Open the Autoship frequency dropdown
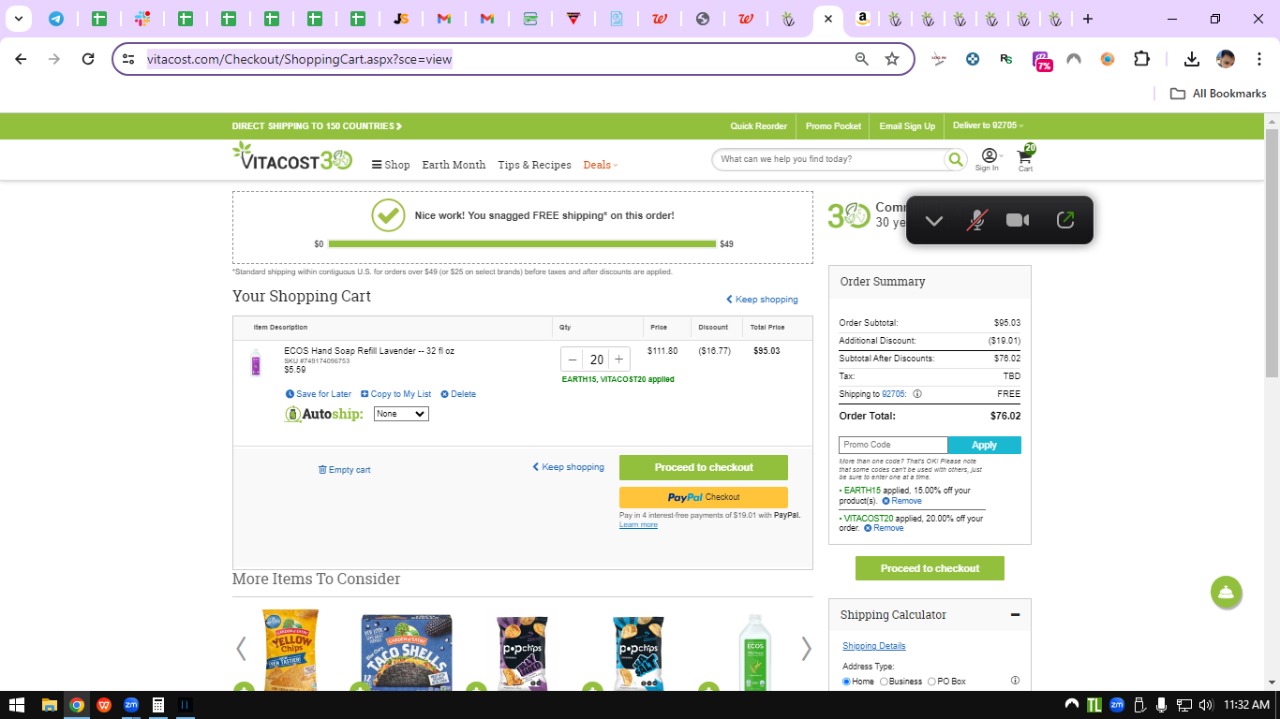The width and height of the screenshot is (1280, 719). coord(401,414)
